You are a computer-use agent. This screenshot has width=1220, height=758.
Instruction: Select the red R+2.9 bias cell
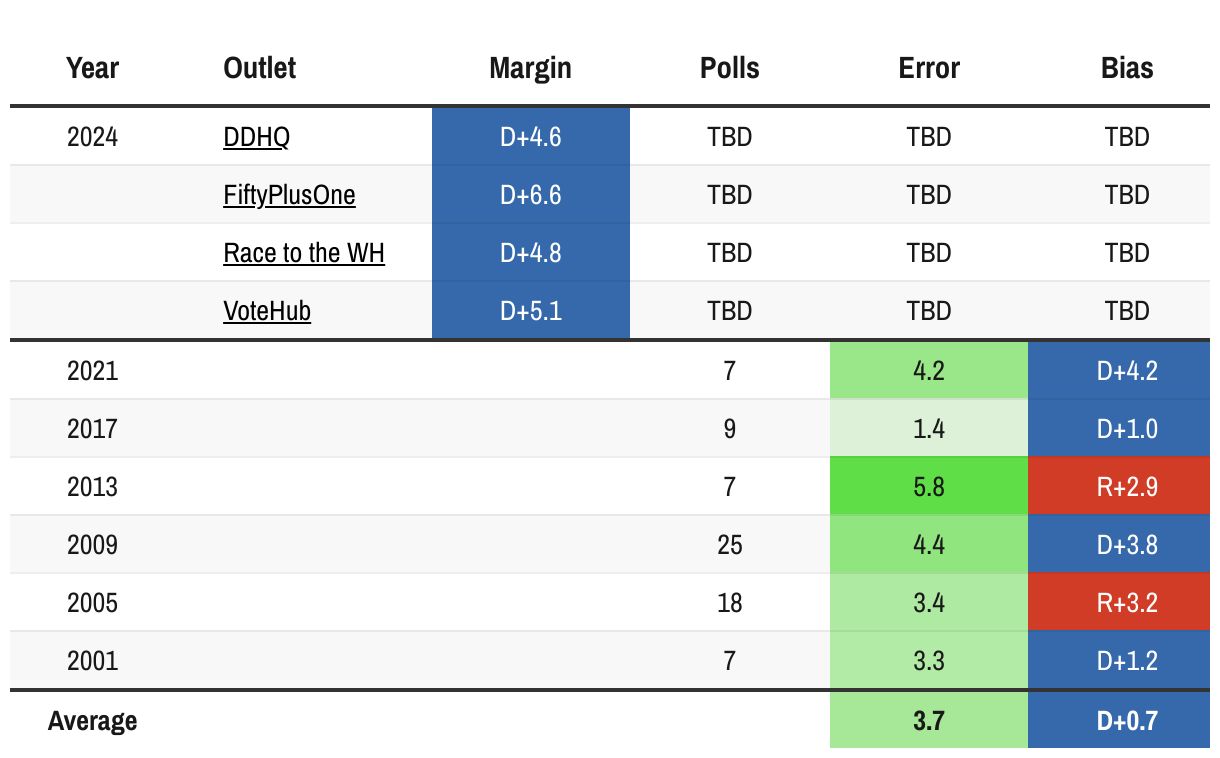(1127, 487)
